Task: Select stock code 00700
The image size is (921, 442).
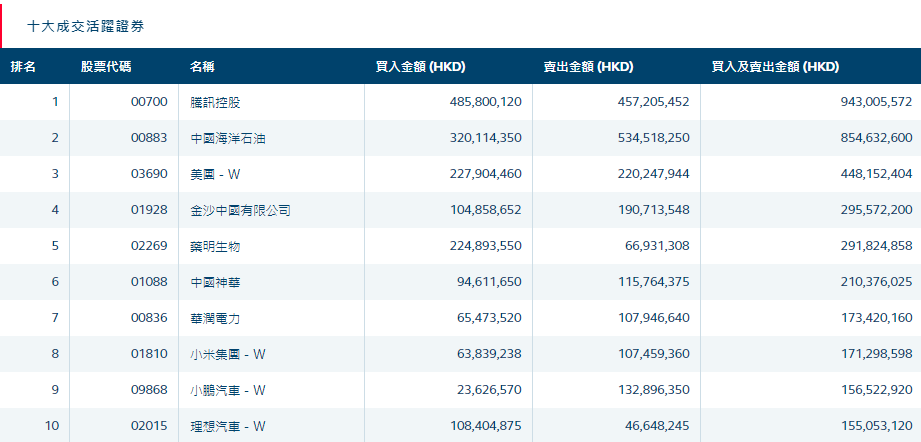Action: point(149,102)
